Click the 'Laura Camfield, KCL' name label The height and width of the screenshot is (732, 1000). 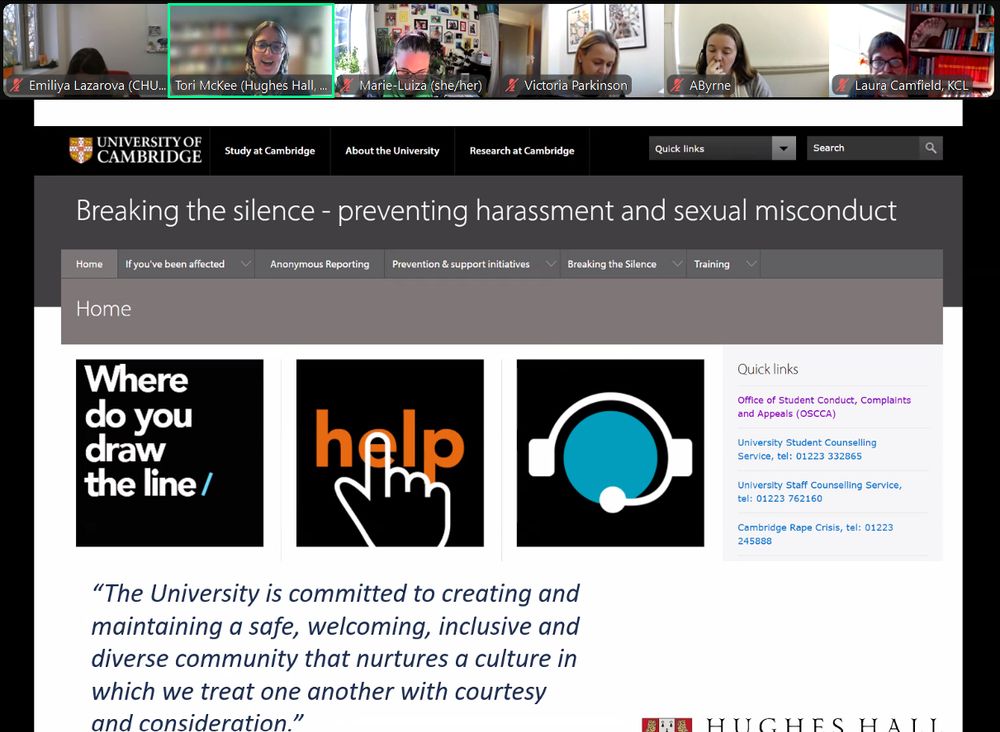tap(911, 85)
